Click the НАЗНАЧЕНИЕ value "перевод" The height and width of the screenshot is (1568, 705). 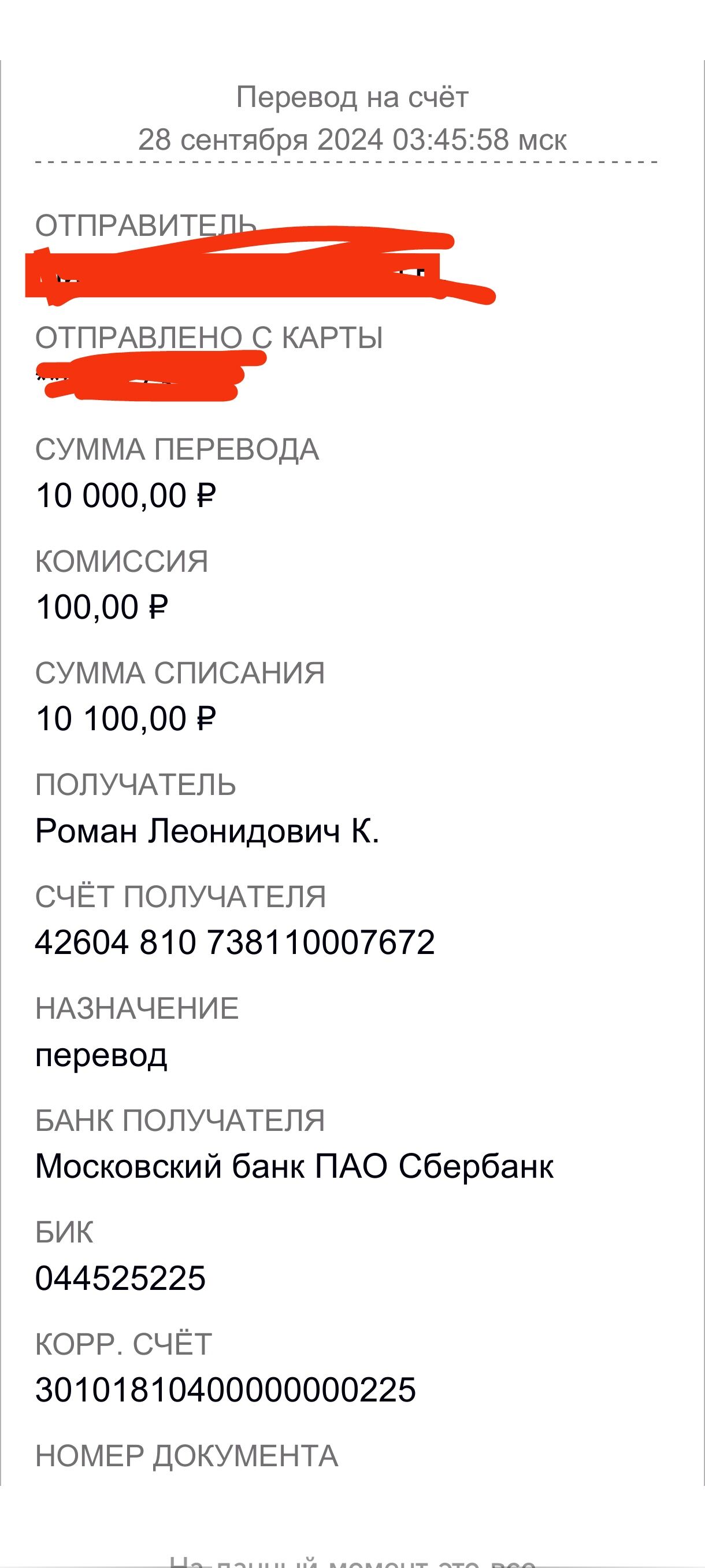[x=101, y=1055]
